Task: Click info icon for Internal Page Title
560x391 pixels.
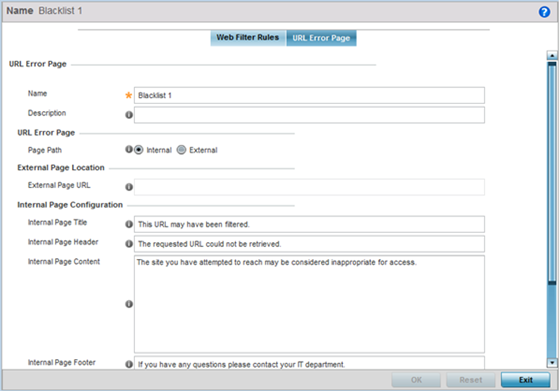Action: pos(129,224)
